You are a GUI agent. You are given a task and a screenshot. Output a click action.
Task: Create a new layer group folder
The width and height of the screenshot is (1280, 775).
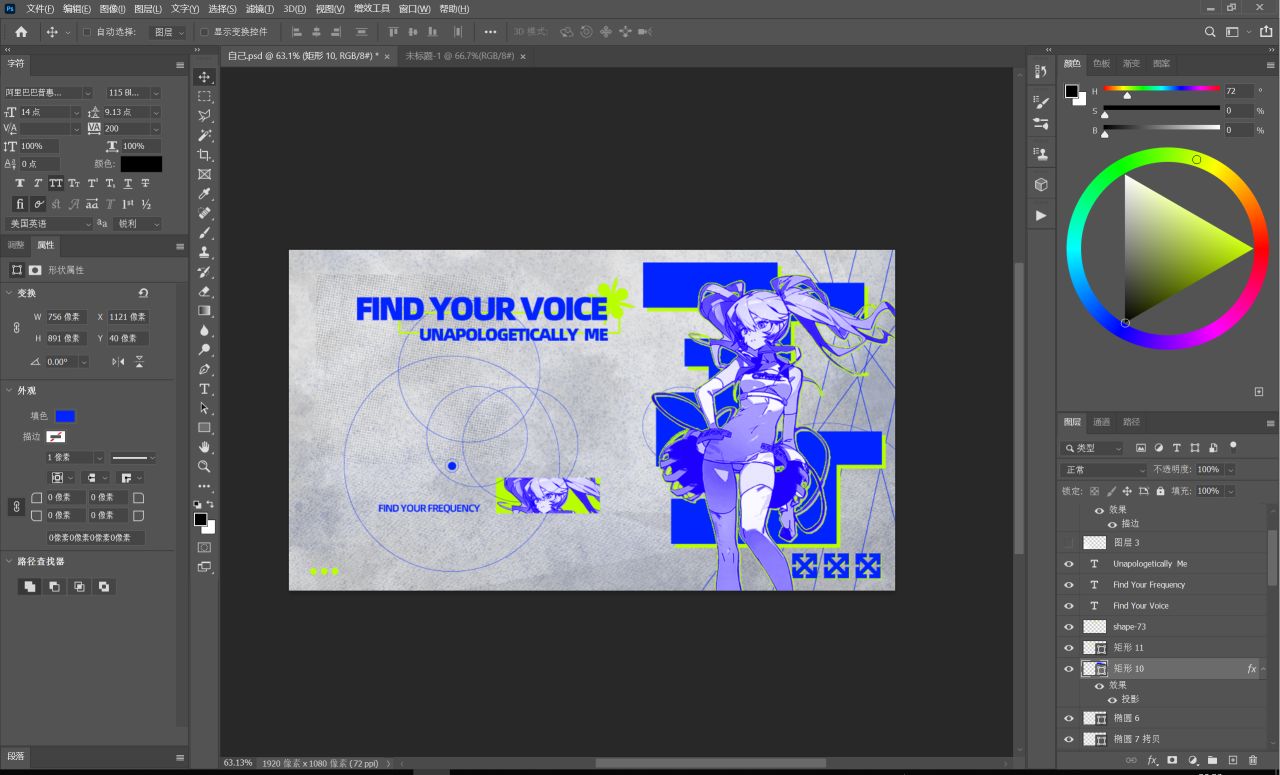tap(1212, 761)
